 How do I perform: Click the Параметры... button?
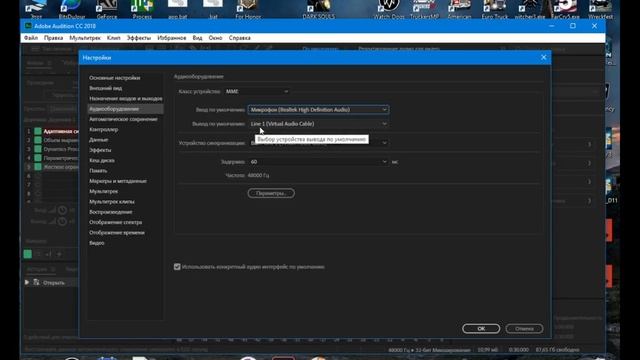(x=271, y=193)
